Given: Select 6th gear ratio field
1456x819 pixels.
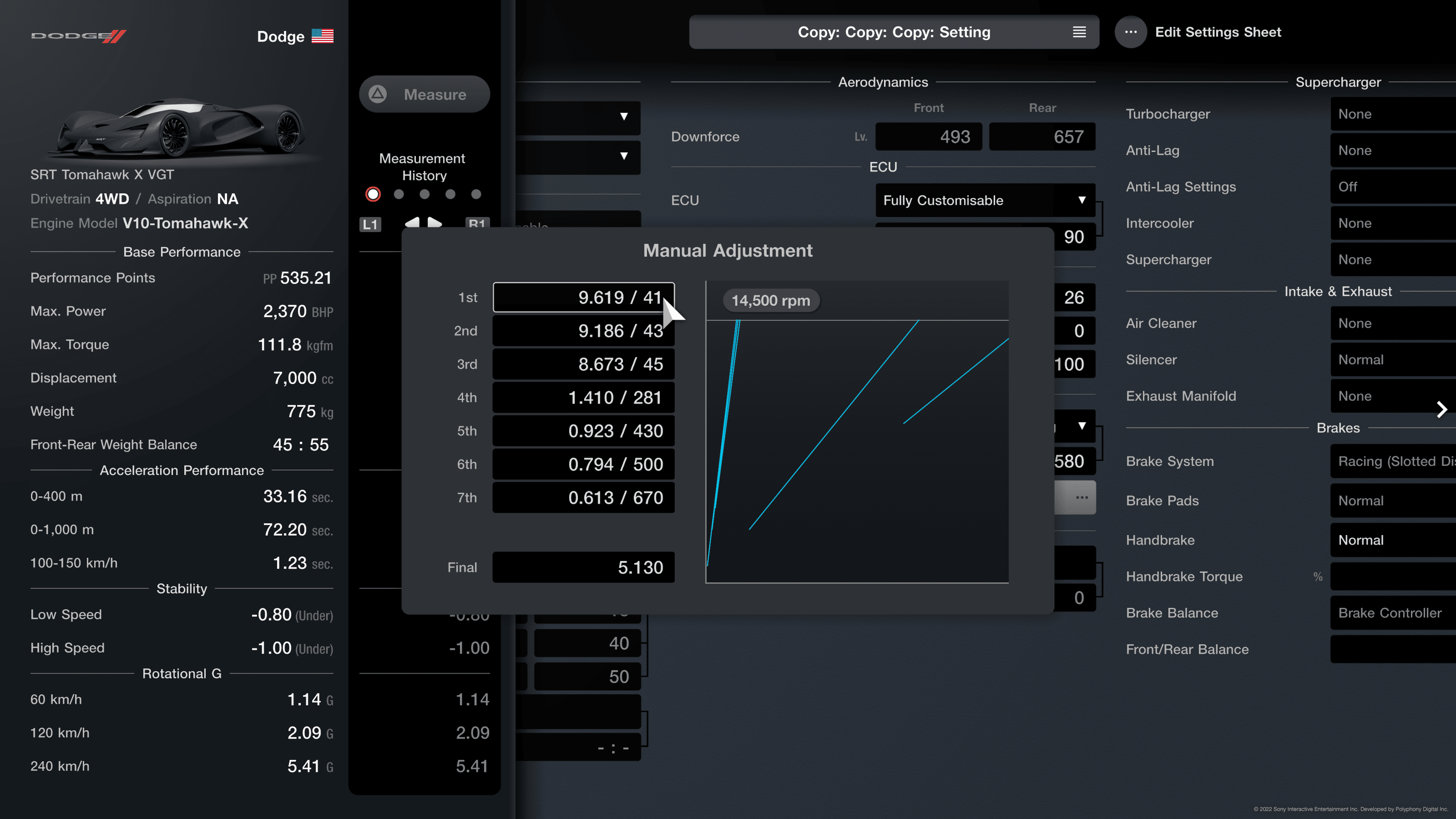Looking at the screenshot, I should [583, 464].
